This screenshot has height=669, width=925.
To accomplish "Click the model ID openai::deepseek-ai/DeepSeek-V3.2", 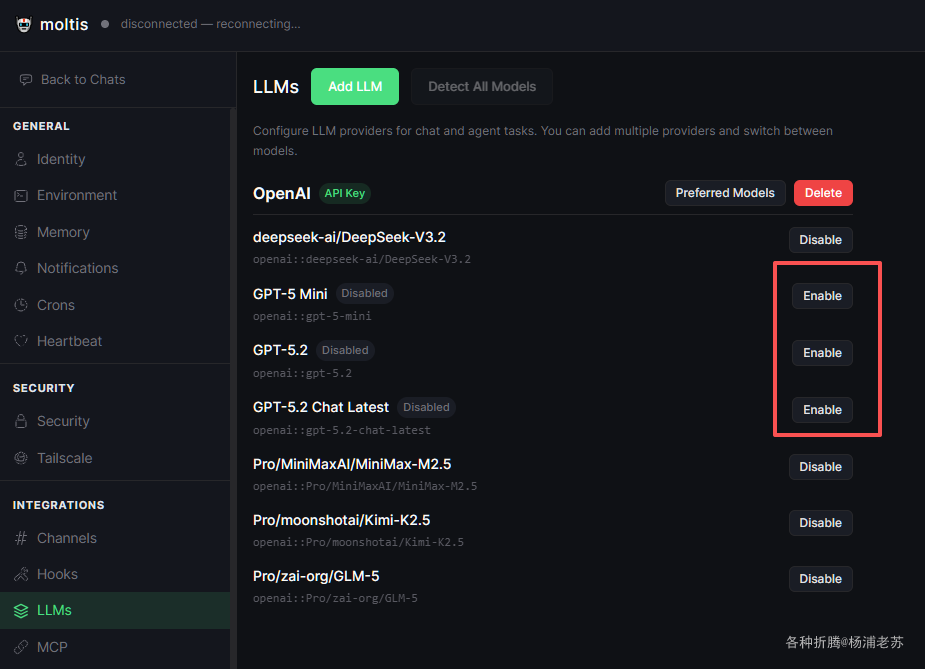I will [362, 259].
